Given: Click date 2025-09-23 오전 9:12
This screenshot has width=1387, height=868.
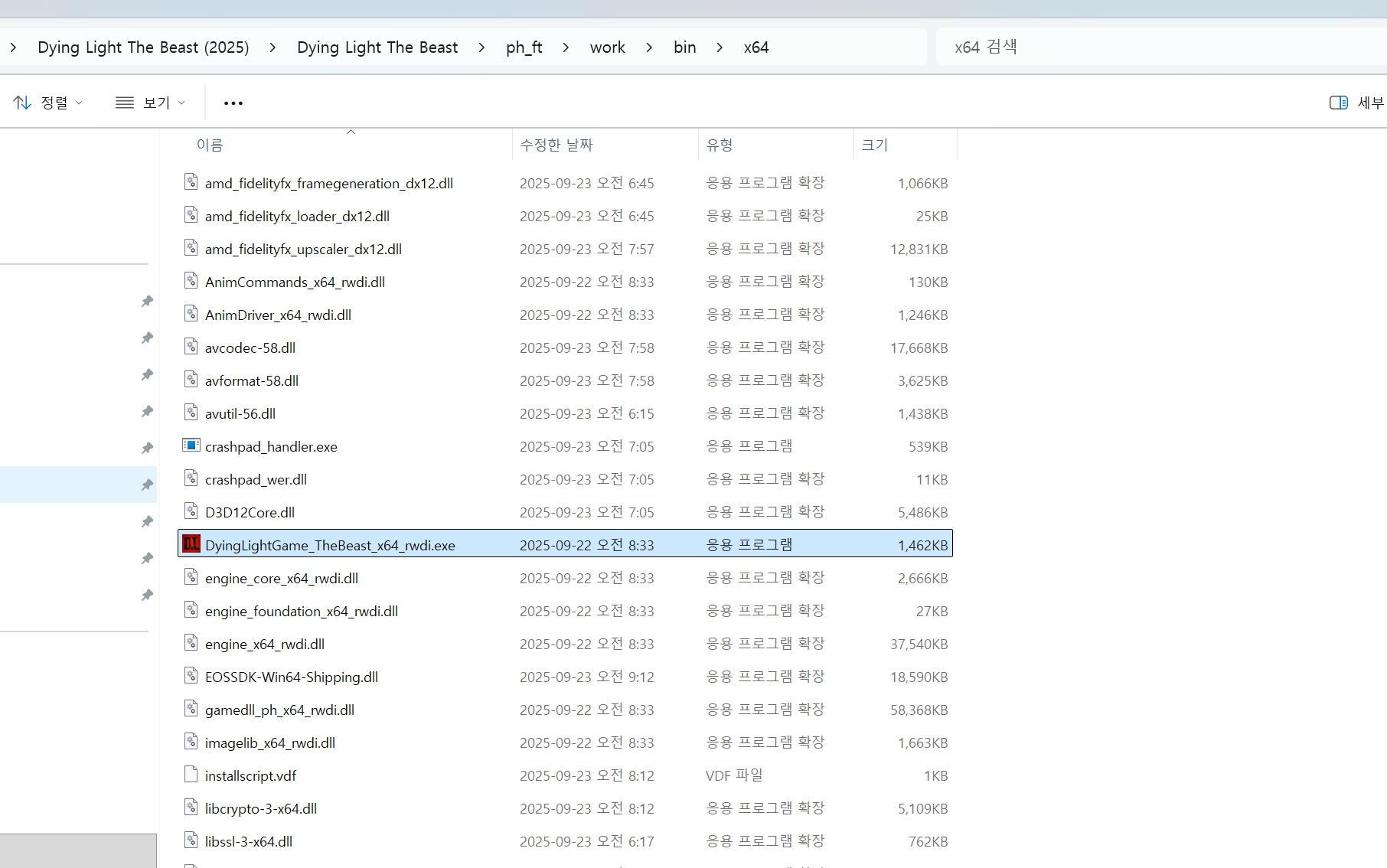Looking at the screenshot, I should click(x=586, y=677).
